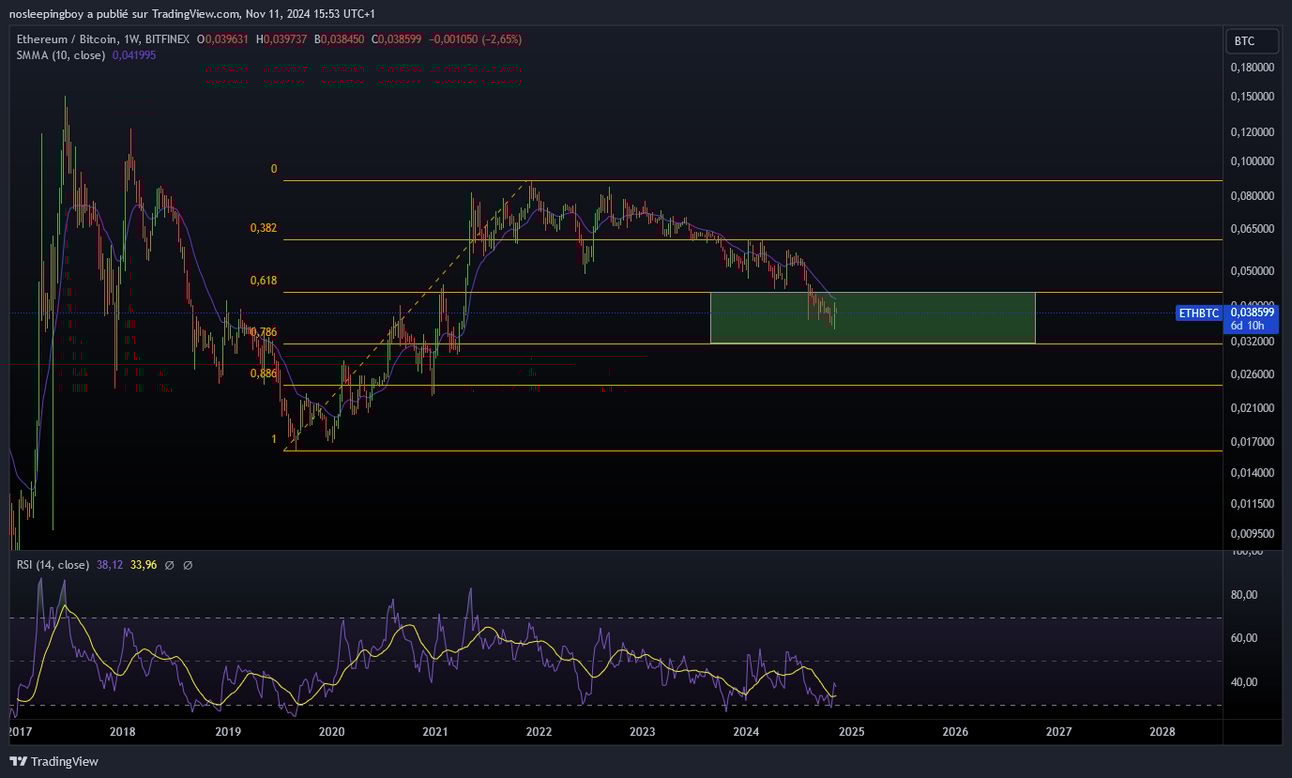Click the 0,021000 price axis label
Screen dimensions: 1292x778
coord(1252,408)
